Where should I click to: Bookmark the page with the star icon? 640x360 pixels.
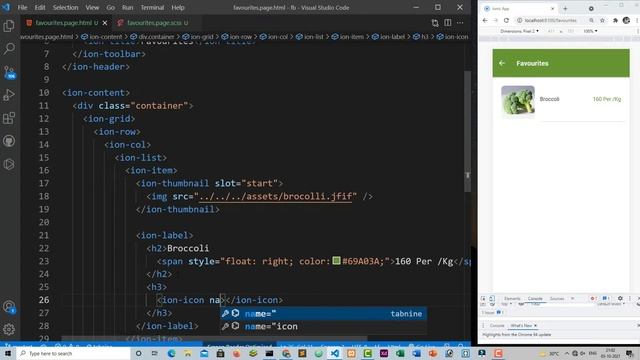pos(602,20)
